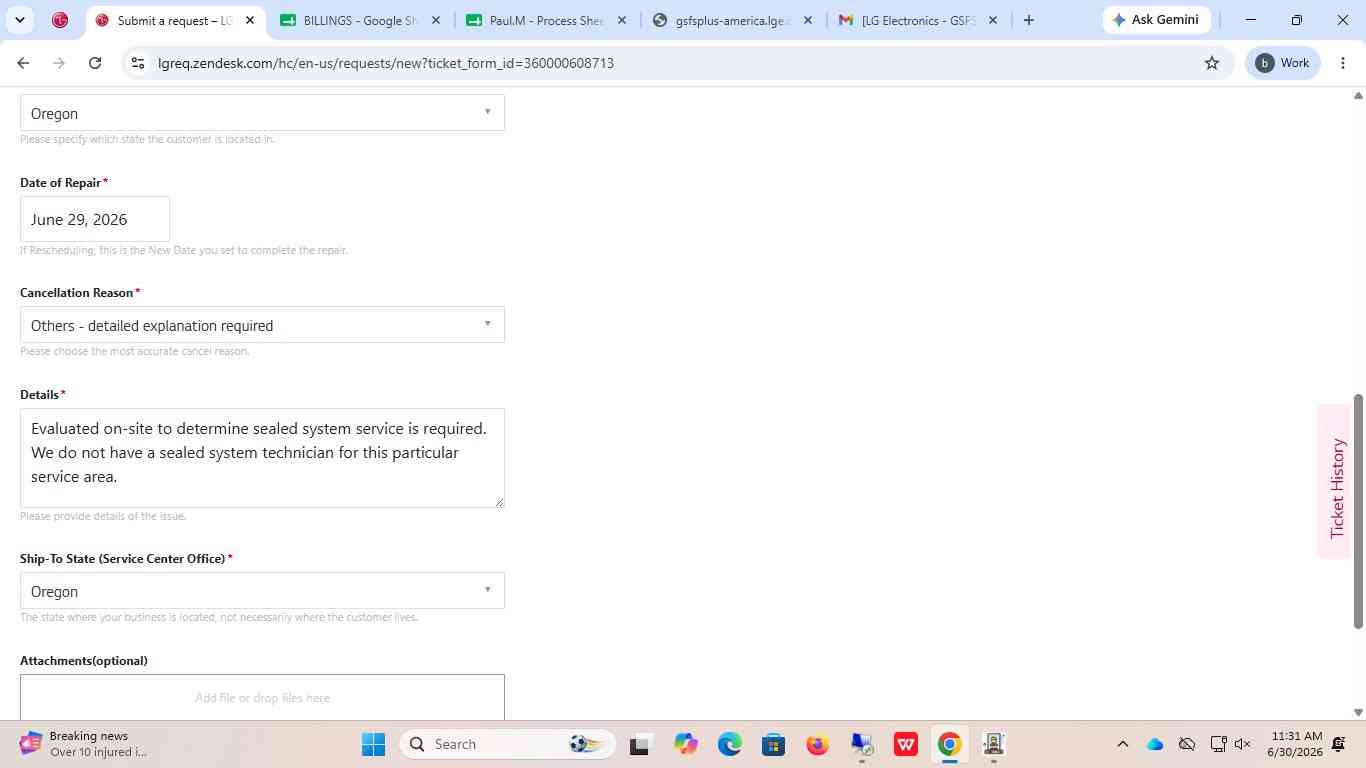Bookmark this page with the star icon

click(x=1212, y=63)
